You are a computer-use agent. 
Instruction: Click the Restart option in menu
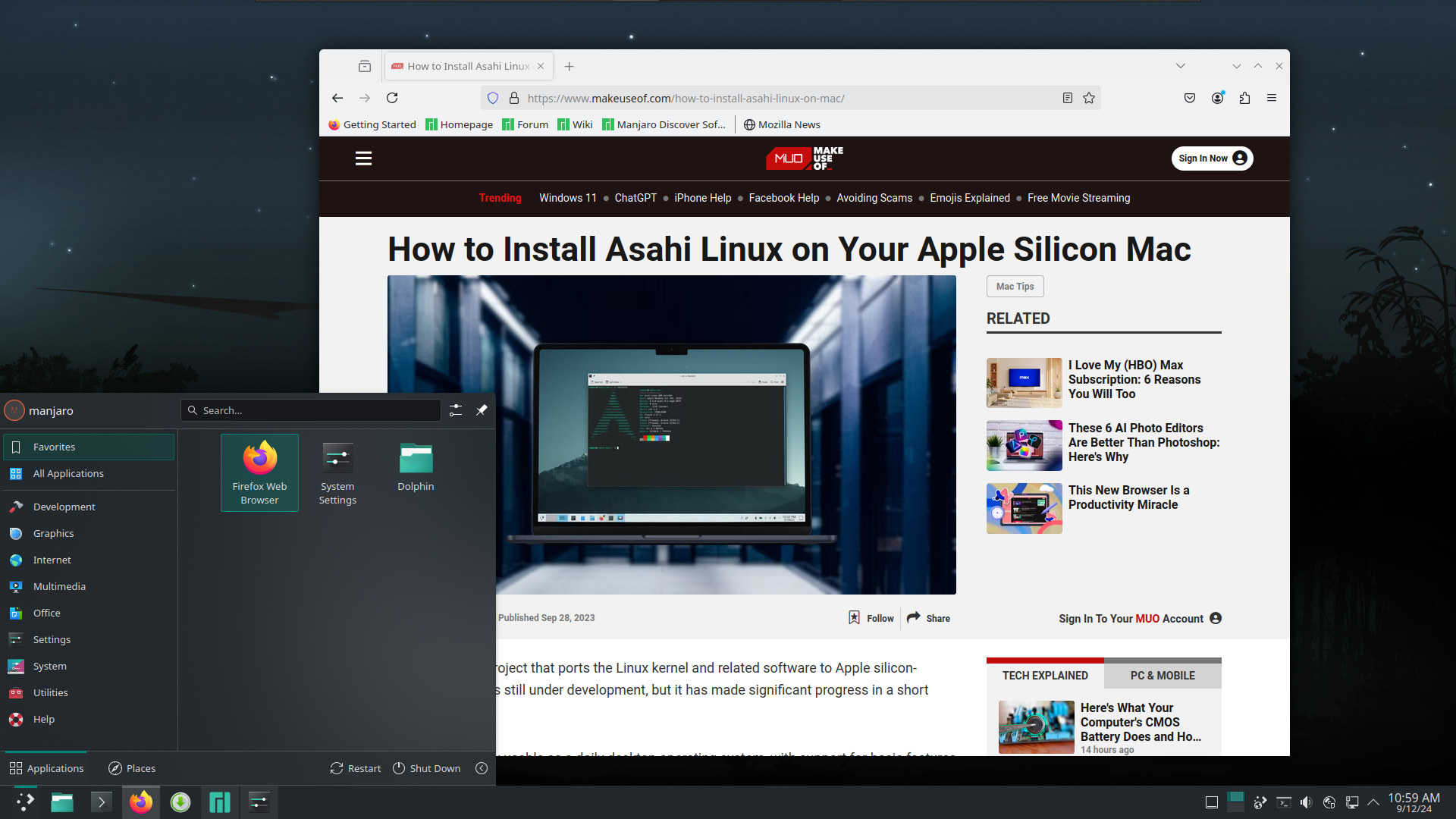[355, 768]
